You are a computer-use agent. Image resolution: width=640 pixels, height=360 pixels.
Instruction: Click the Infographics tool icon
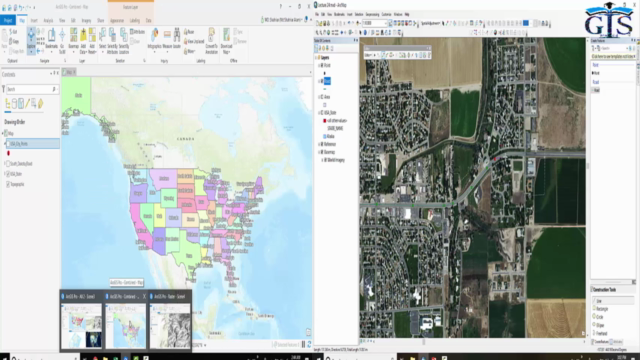(155, 35)
